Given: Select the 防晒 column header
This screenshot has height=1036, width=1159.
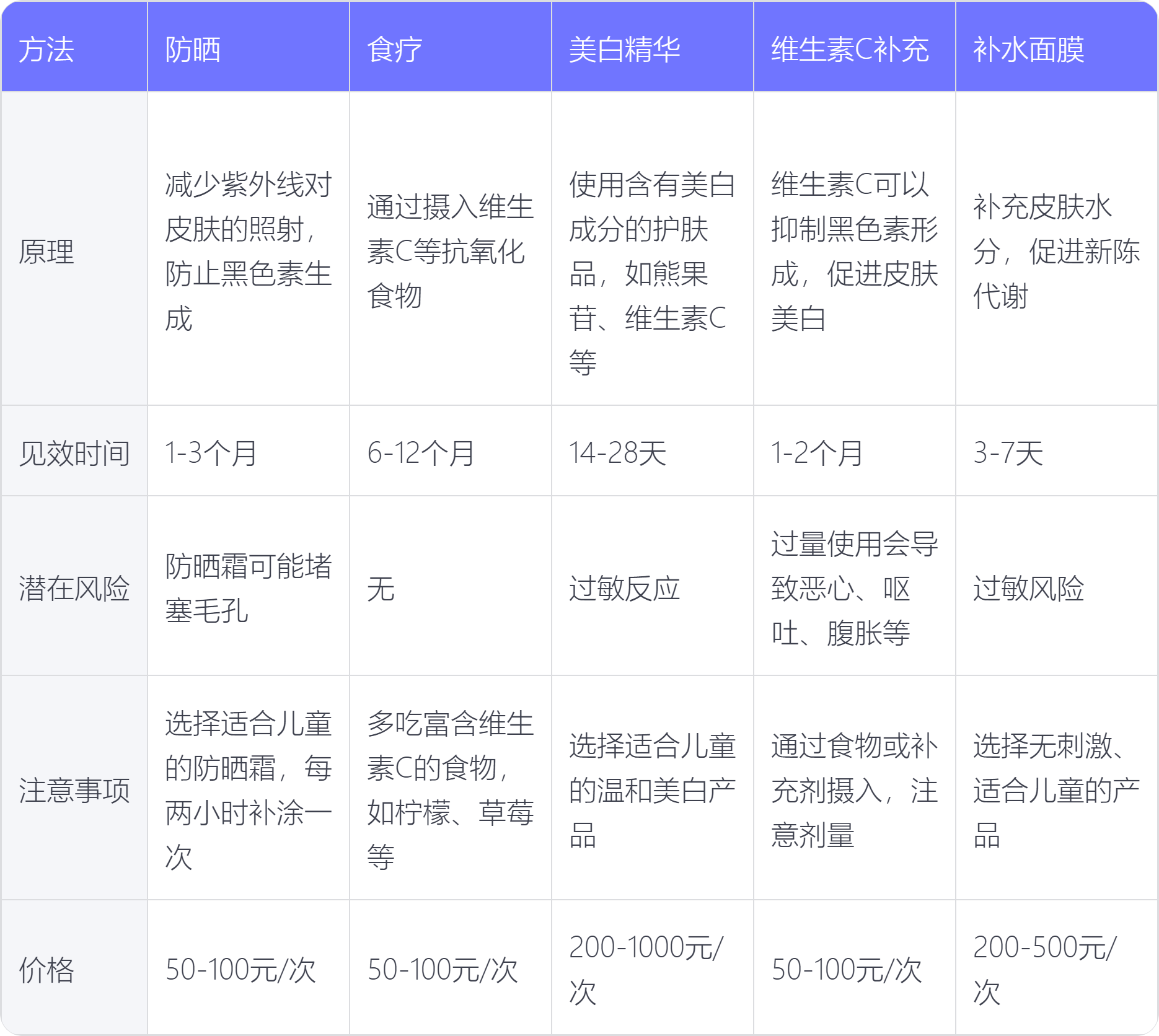Looking at the screenshot, I should (193, 50).
